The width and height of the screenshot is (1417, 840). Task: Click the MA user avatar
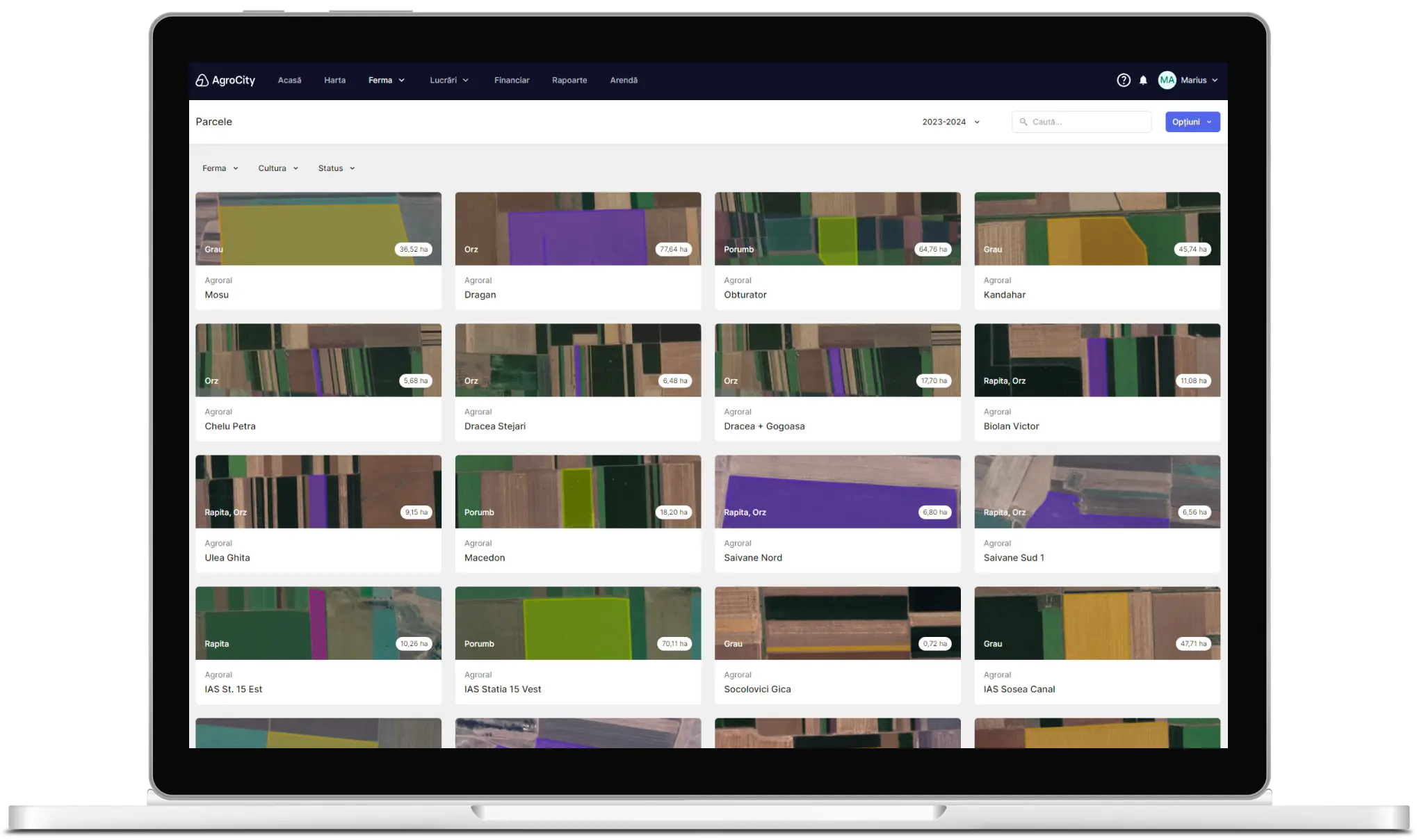[x=1167, y=81]
